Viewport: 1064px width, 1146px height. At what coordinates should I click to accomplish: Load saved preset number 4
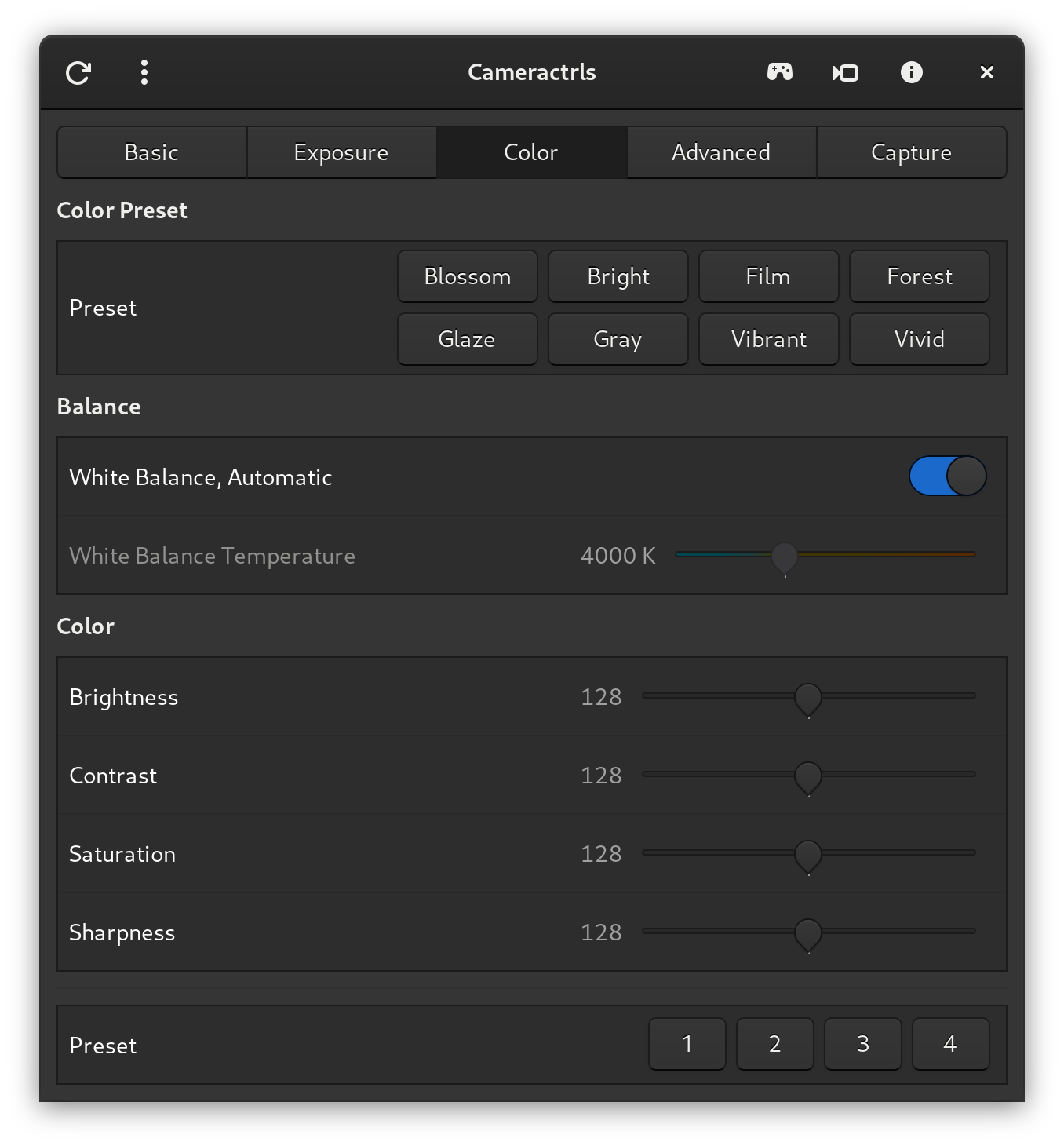point(950,1044)
